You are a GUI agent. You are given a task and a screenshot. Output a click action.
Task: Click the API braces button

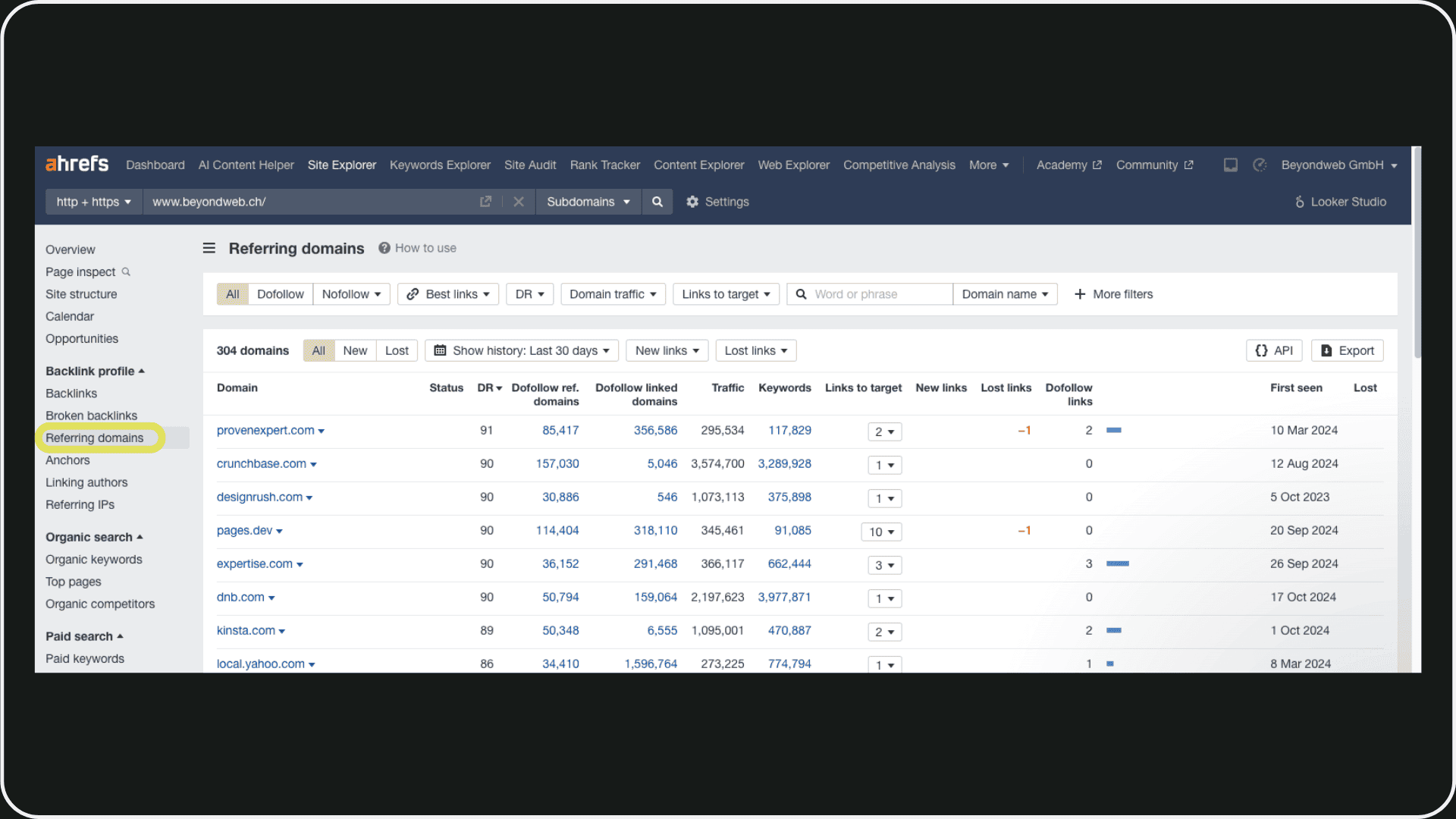pos(1274,350)
